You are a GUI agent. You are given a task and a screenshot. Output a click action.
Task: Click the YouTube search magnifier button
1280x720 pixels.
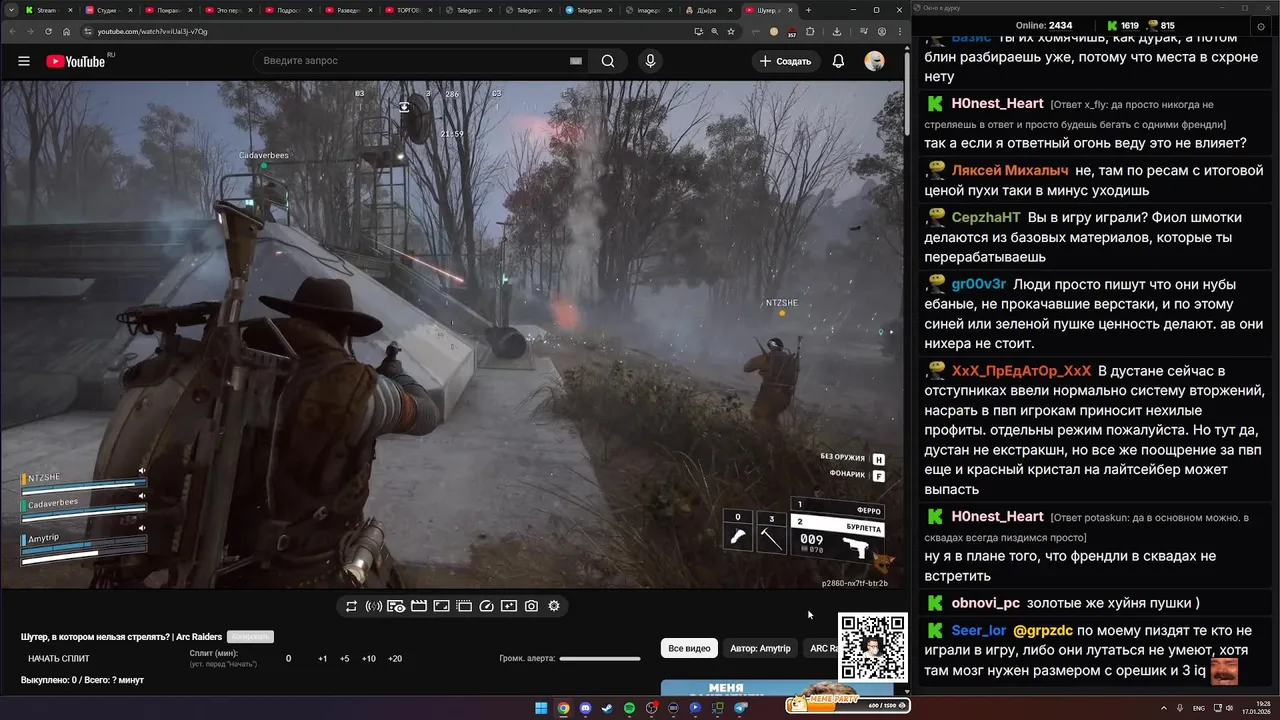[608, 61]
